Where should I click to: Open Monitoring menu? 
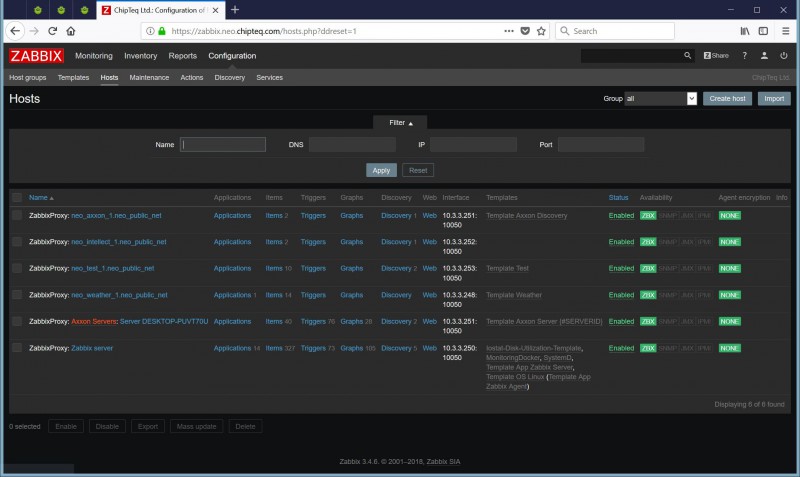click(x=94, y=56)
